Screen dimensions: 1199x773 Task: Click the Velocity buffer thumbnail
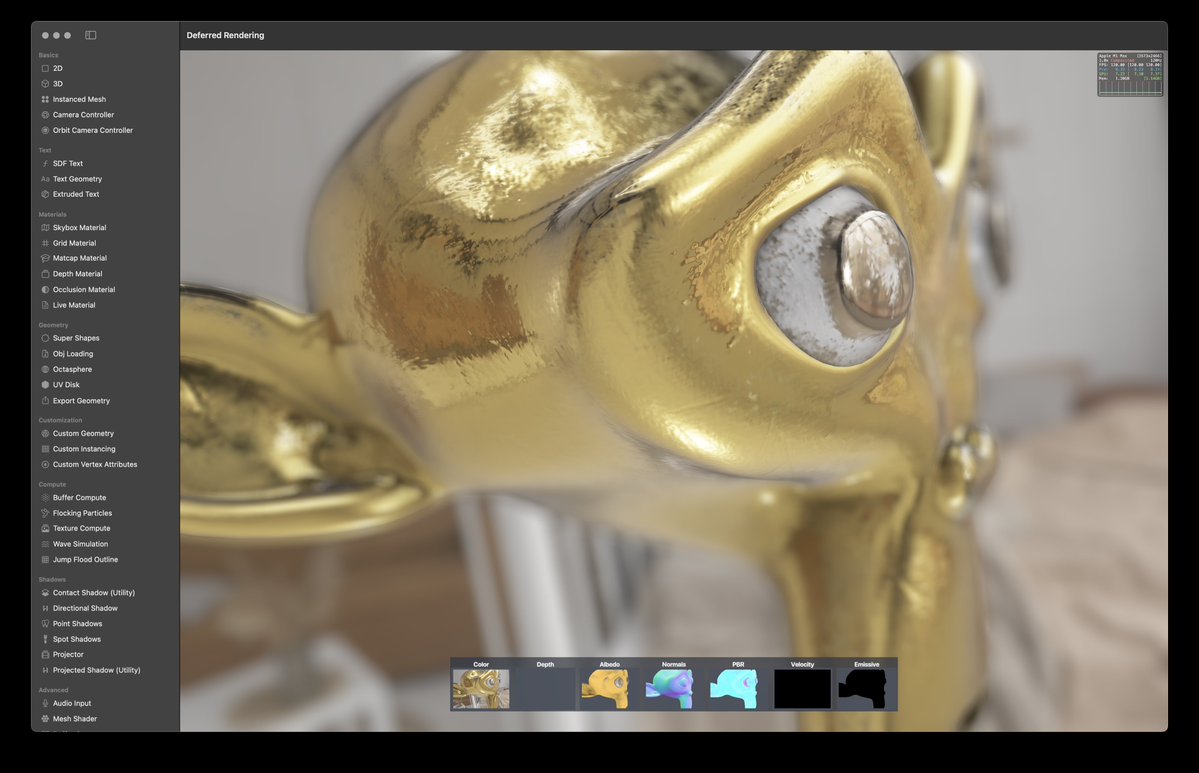801,686
